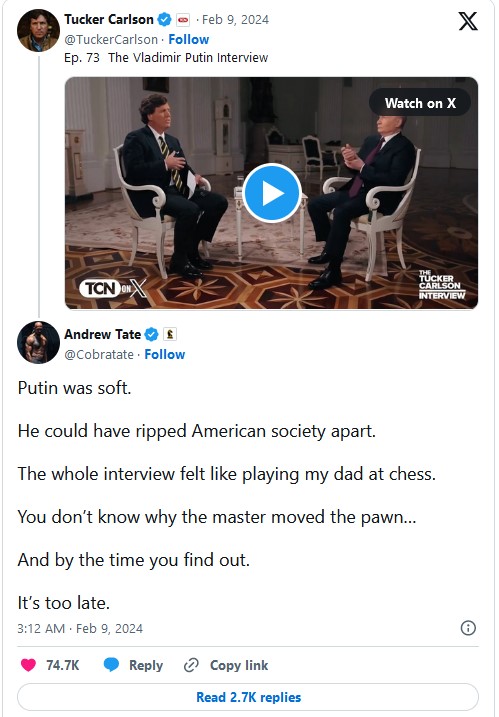The height and width of the screenshot is (717, 499).
Task: Click the chess knight affiliate badge
Action: 170,334
